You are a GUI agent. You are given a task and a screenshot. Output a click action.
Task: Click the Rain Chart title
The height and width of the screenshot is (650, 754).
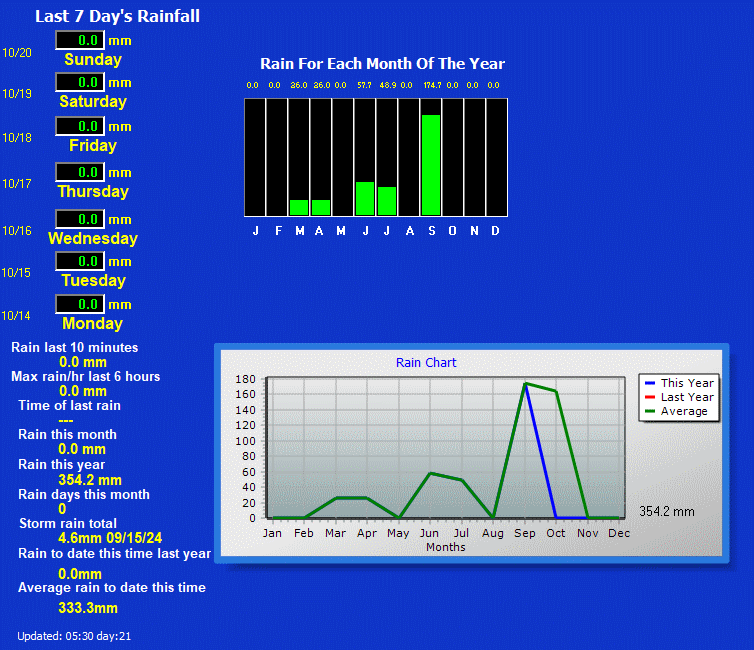[426, 363]
